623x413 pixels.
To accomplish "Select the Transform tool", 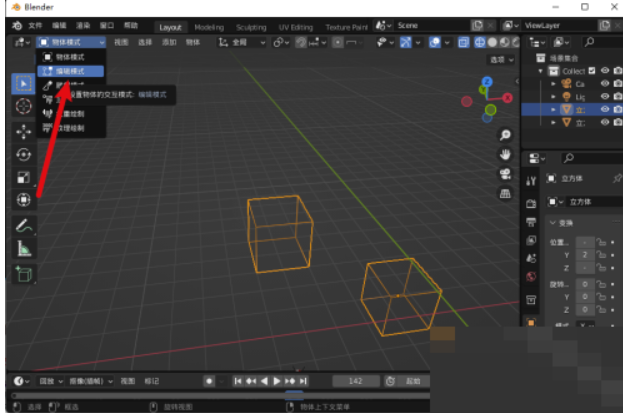I will [x=23, y=200].
